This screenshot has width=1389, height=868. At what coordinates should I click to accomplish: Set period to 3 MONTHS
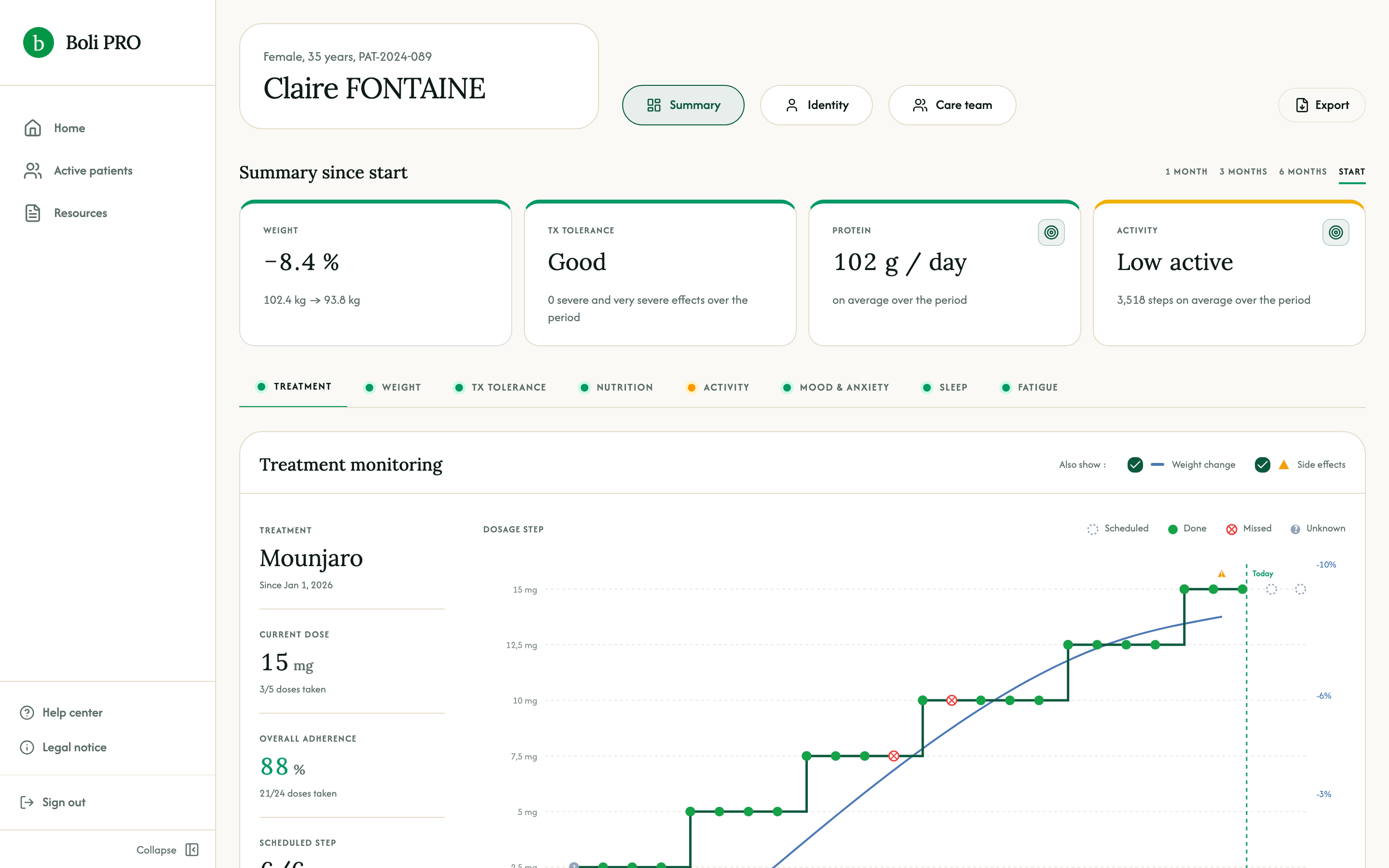coord(1243,172)
